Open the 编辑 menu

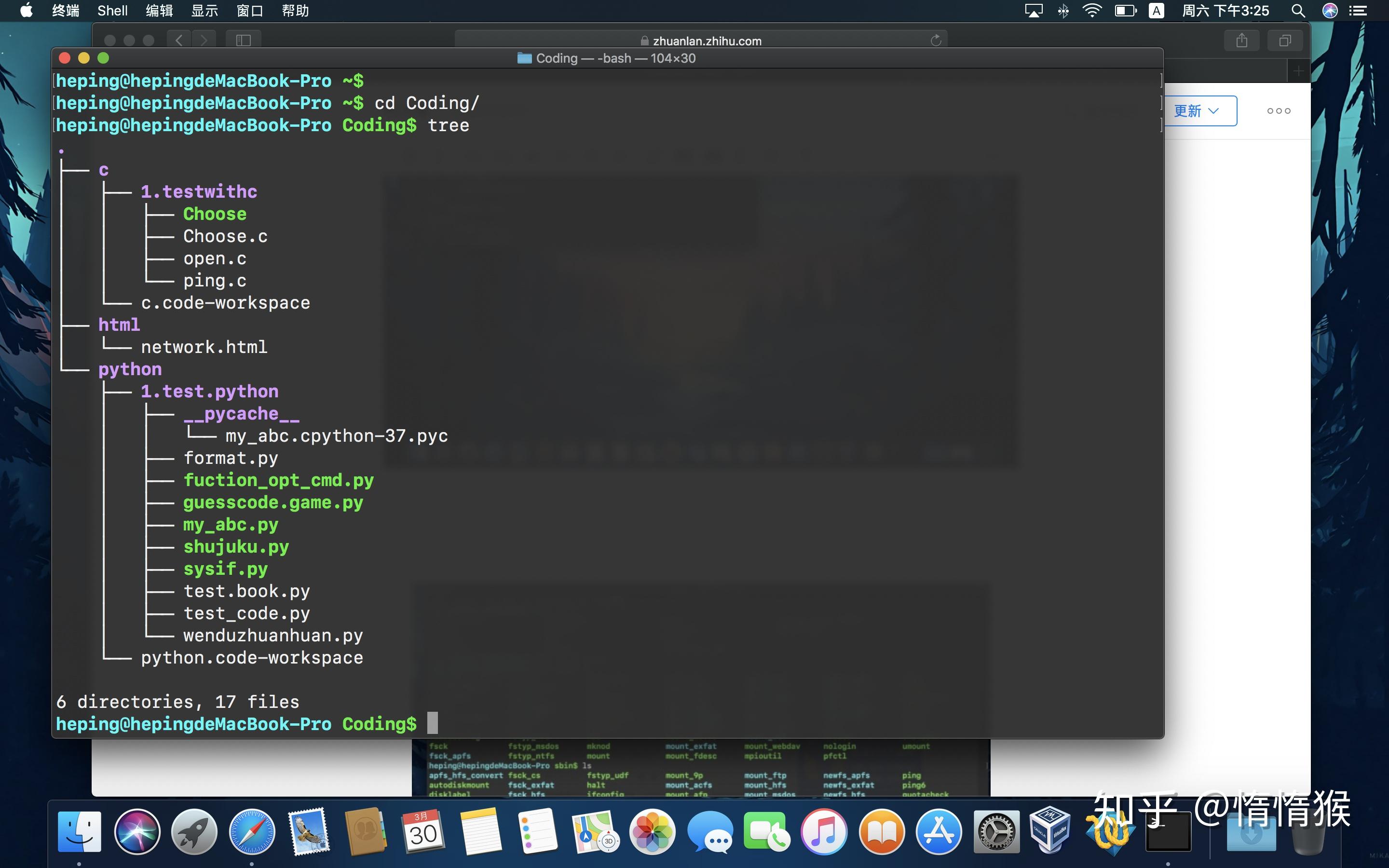click(x=159, y=11)
